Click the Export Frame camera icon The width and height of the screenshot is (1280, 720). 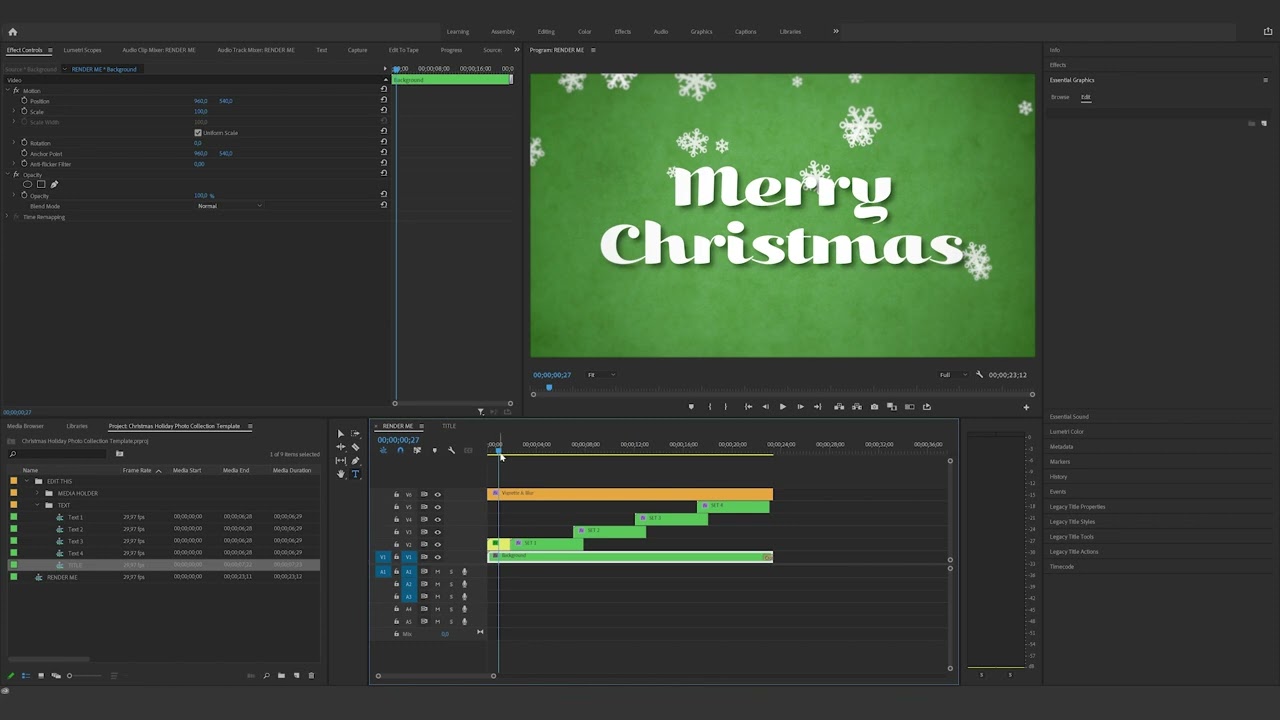tap(875, 407)
